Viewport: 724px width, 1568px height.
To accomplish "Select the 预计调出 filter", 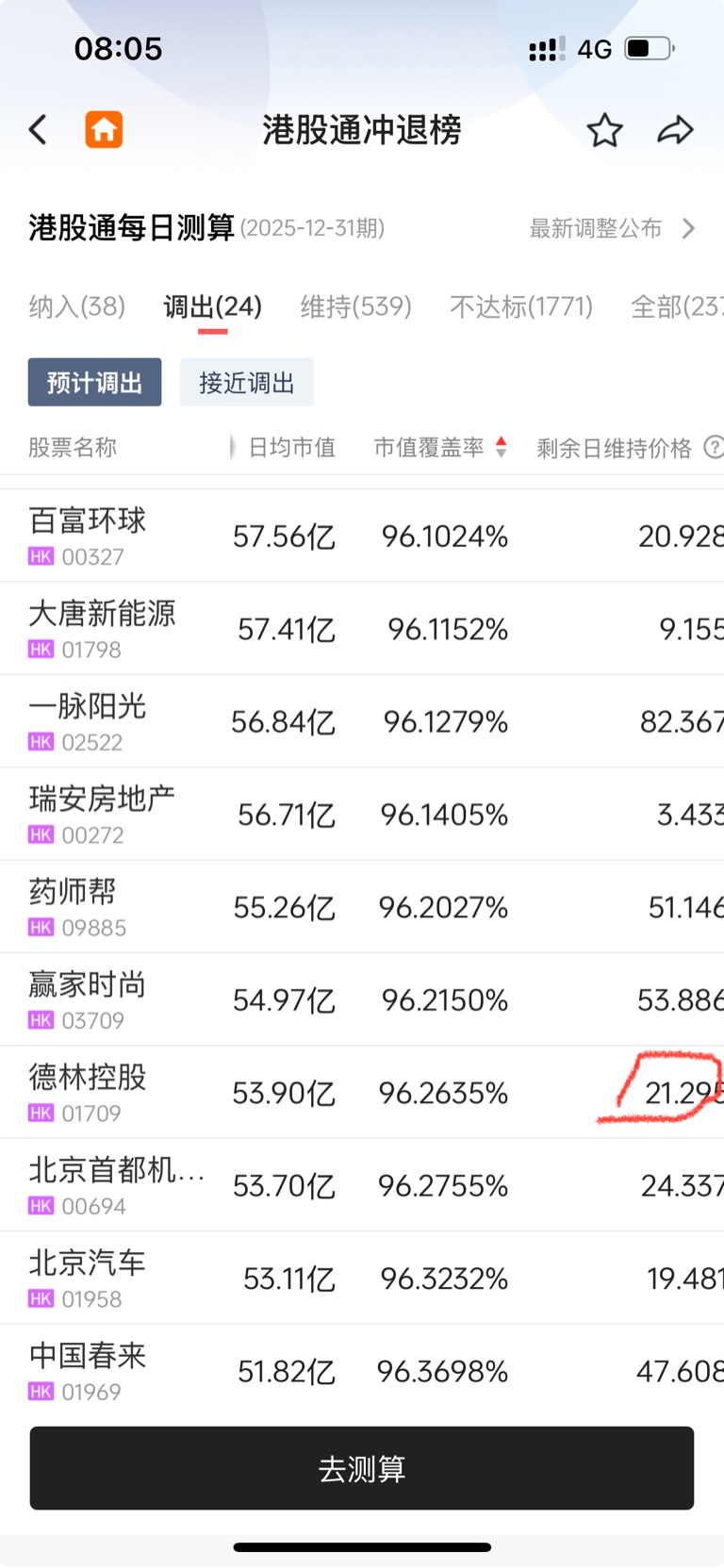I will pos(94,382).
